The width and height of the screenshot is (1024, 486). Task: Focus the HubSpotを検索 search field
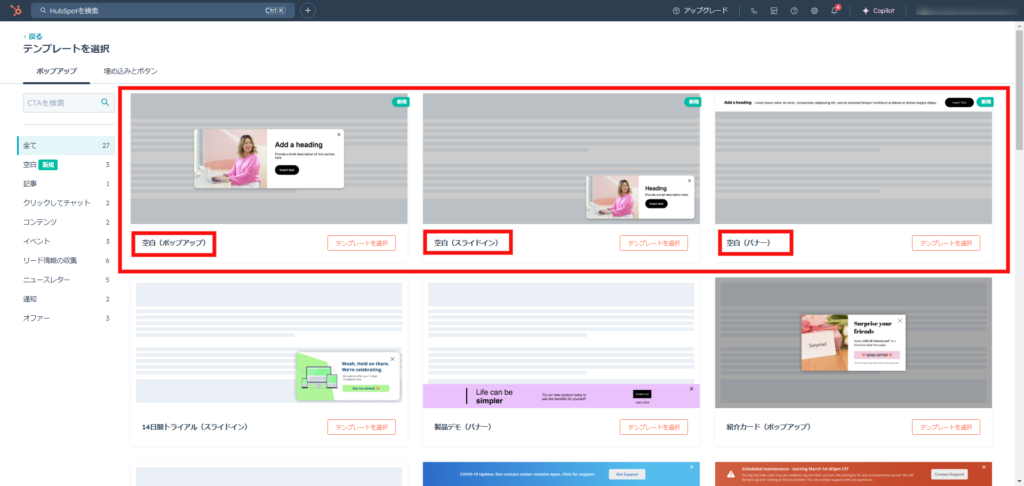point(150,10)
